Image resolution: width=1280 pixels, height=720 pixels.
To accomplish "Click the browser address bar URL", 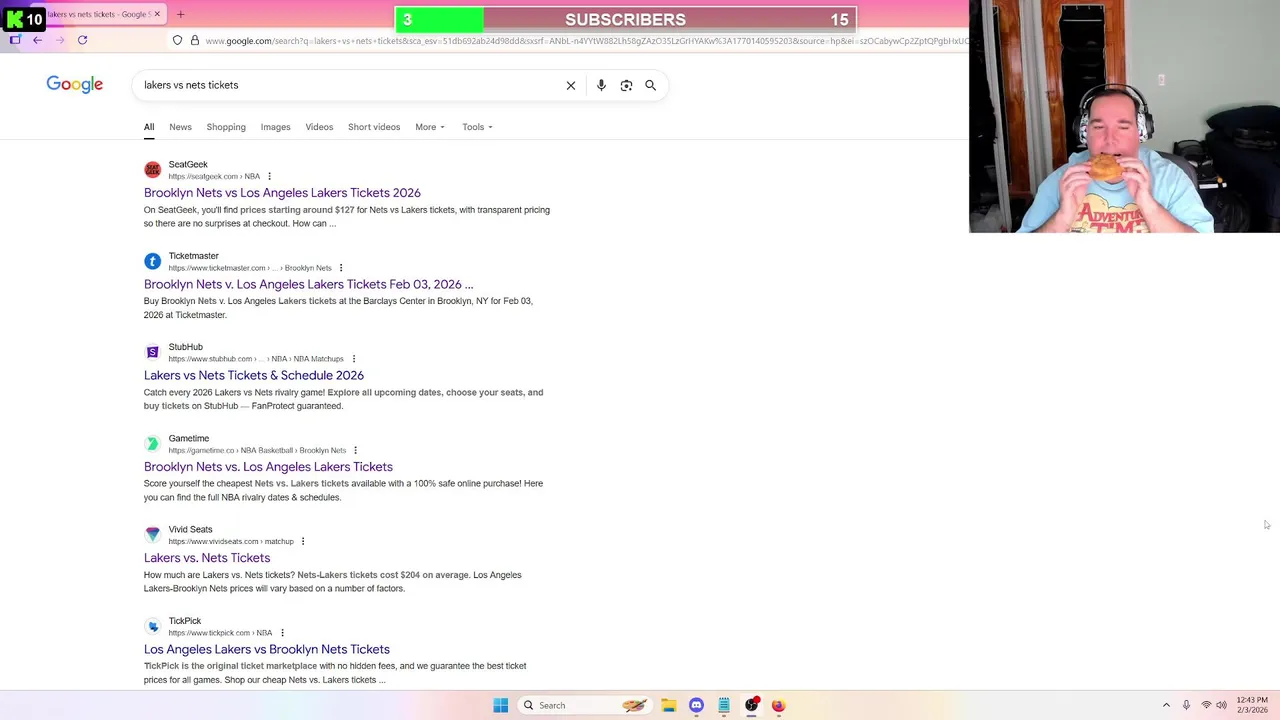I will [x=585, y=41].
